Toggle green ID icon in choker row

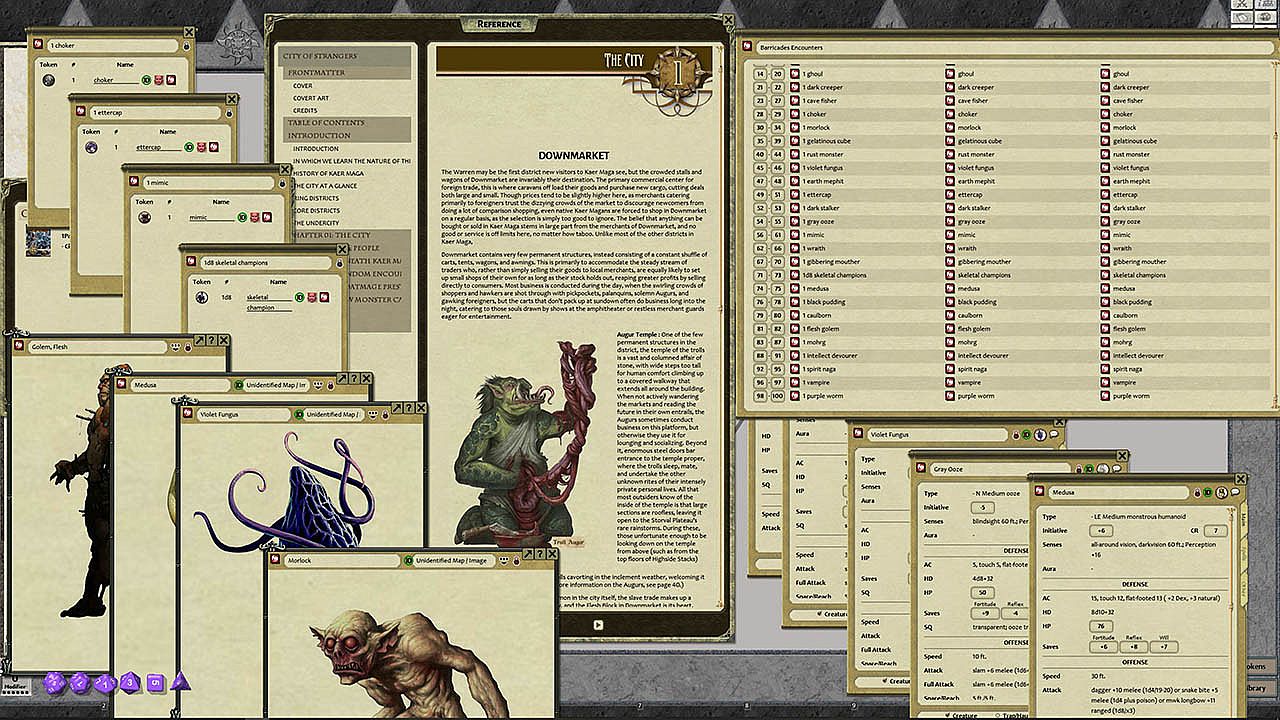point(146,80)
